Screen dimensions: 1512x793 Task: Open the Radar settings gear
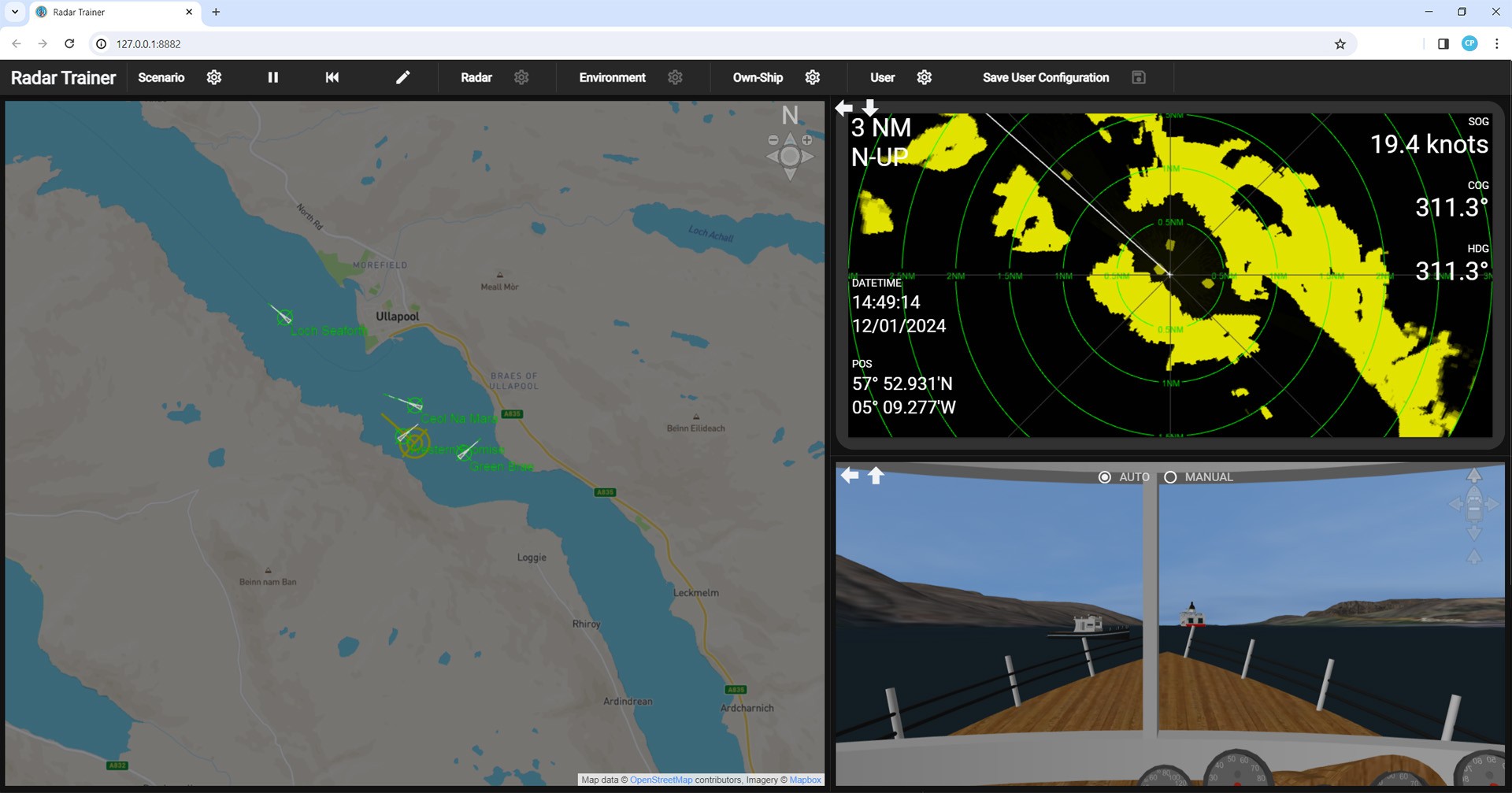[521, 77]
